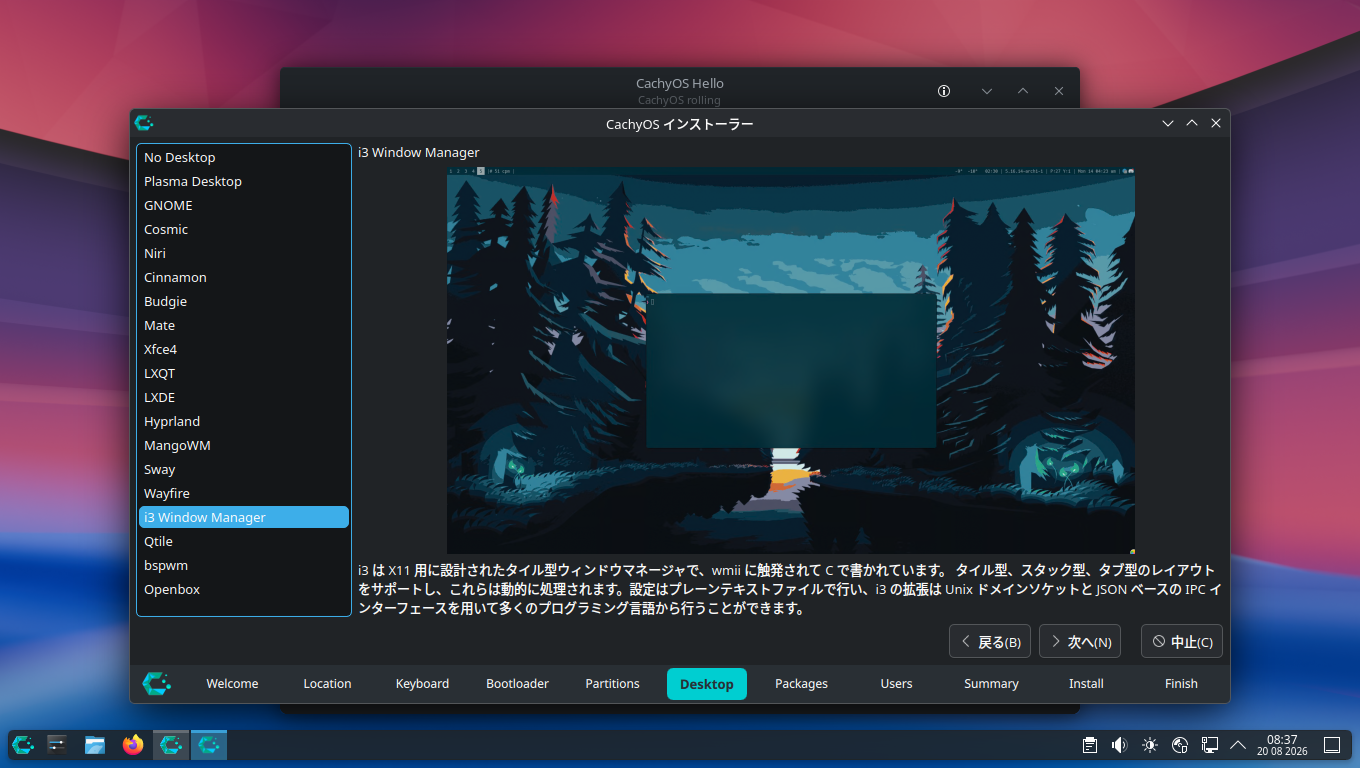Open the volume control in the tray
The image size is (1360, 768).
pos(1119,745)
